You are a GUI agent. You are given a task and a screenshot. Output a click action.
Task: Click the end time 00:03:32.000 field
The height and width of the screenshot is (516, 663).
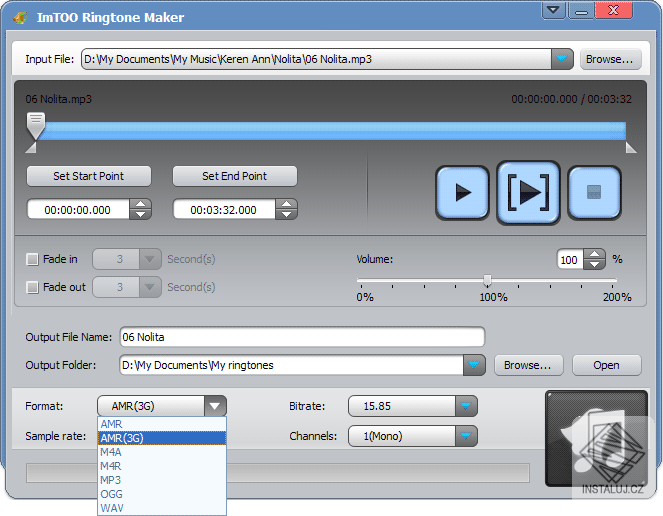pyautogui.click(x=224, y=209)
